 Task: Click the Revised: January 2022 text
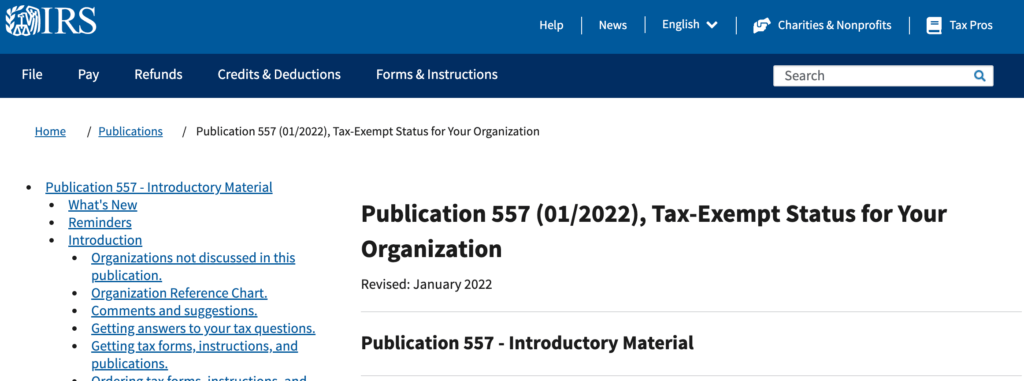click(x=426, y=284)
